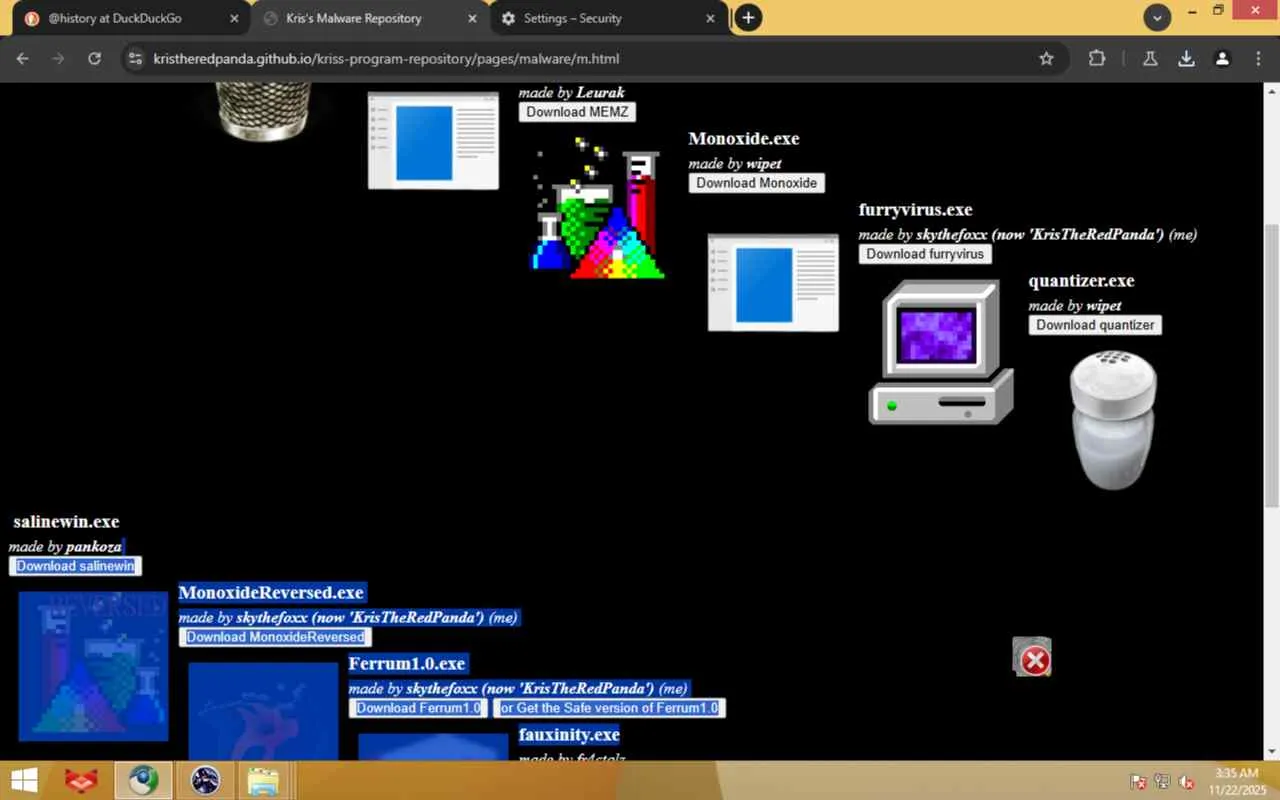Click the Download furryvirus button

click(925, 254)
